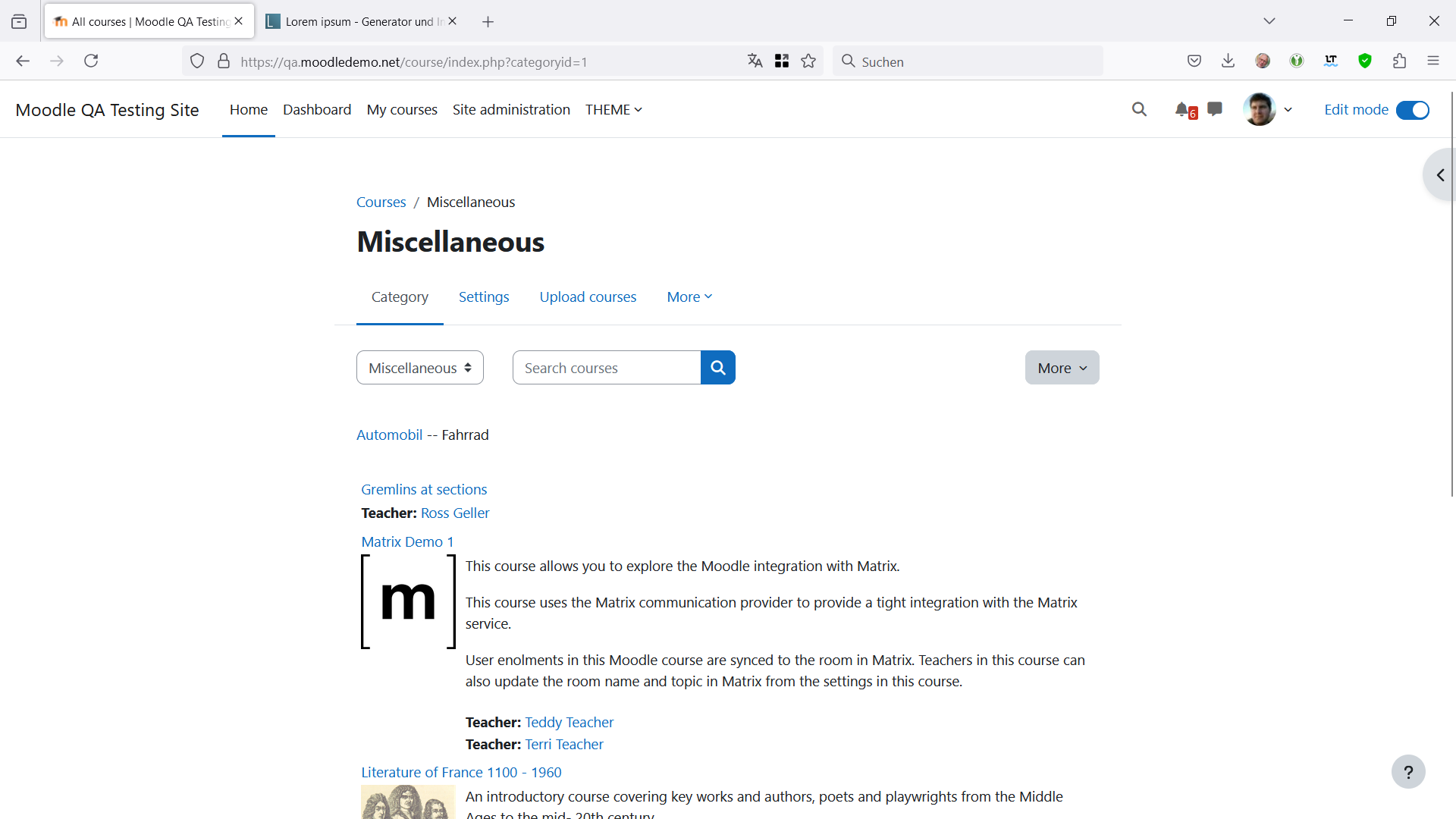The height and width of the screenshot is (819, 1456).
Task: Click the page vertical scrollbar
Action: 1452,296
